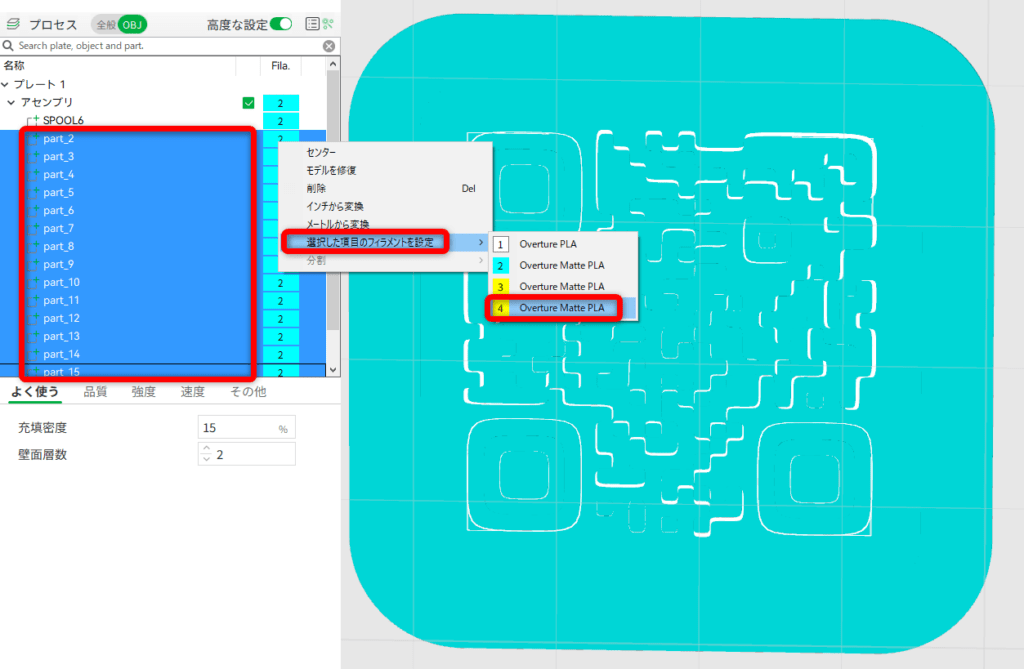This screenshot has width=1024, height=669.
Task: Choose filament 4 Overture Matte PLA
Action: (563, 308)
